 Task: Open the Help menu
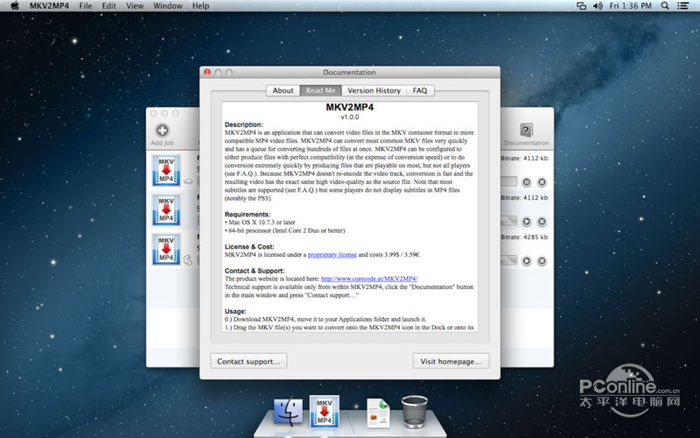click(x=200, y=6)
